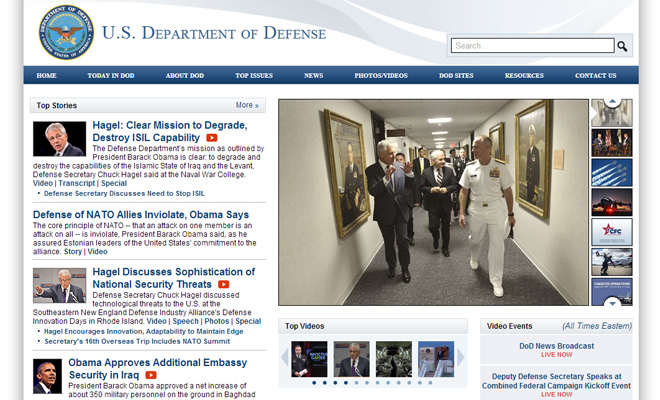Open the NEWS menu
The height and width of the screenshot is (400, 660).
pyautogui.click(x=314, y=75)
